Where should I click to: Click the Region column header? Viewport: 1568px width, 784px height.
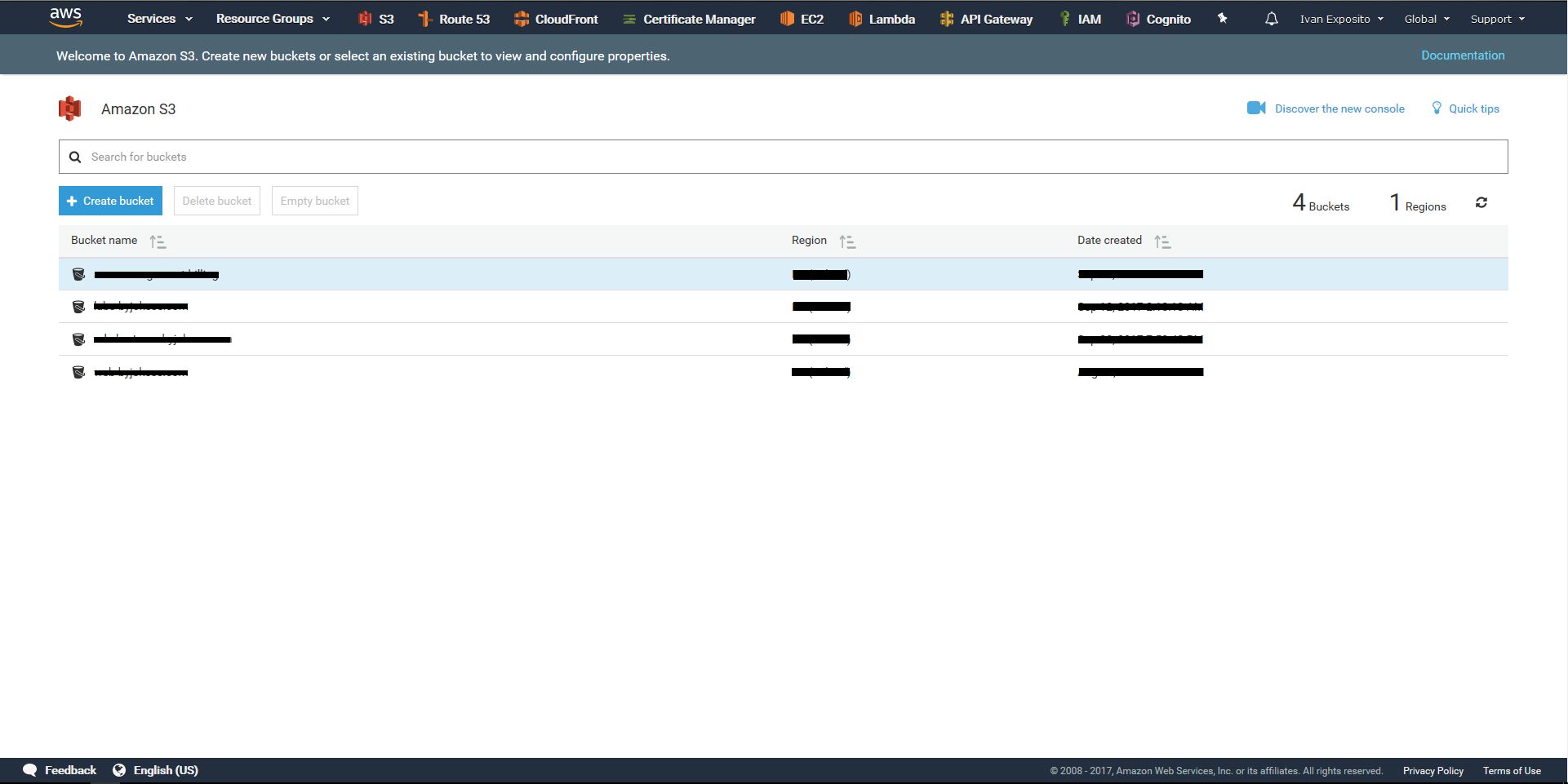[x=809, y=240]
